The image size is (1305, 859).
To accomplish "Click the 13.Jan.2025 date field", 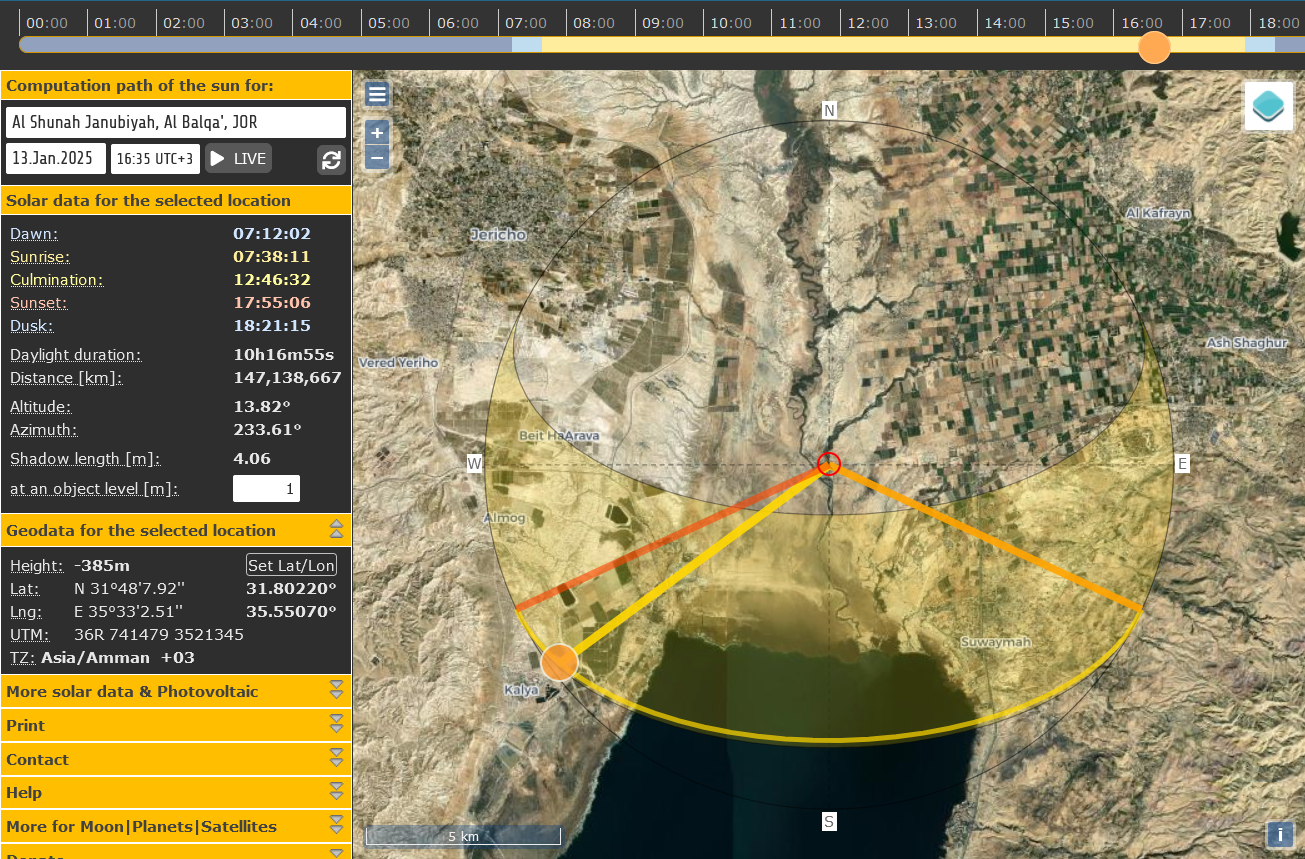I will click(58, 158).
